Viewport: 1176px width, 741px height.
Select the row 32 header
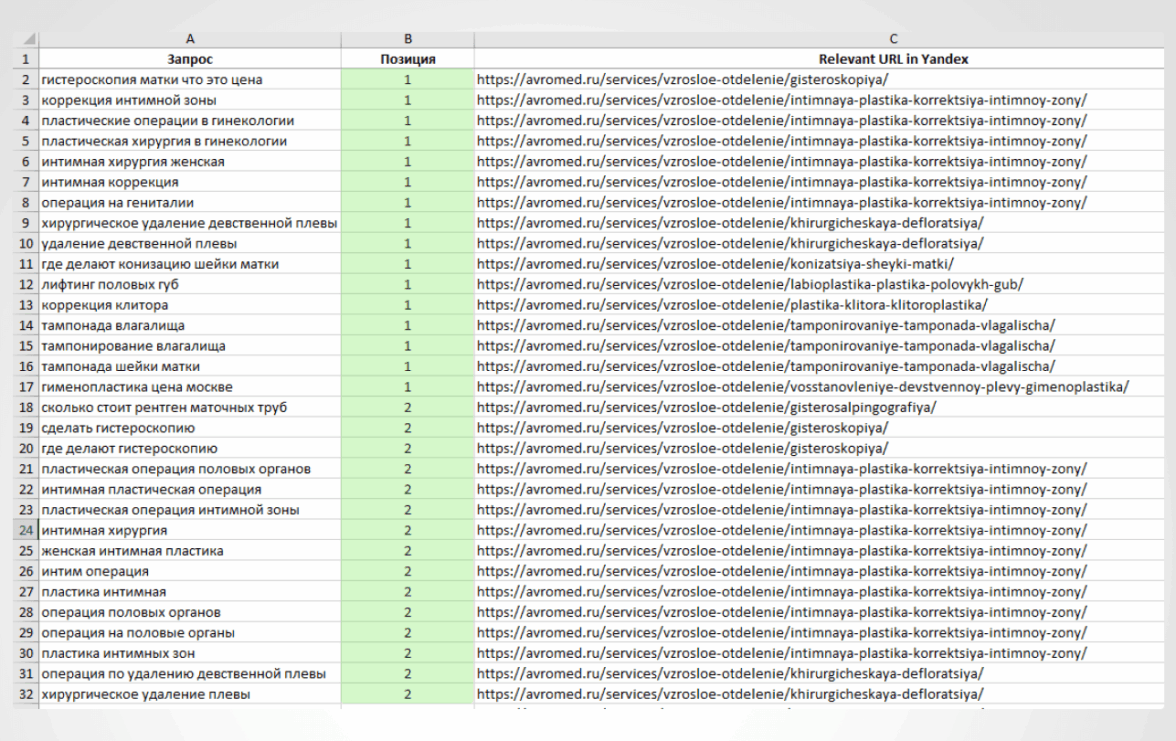tap(26, 694)
